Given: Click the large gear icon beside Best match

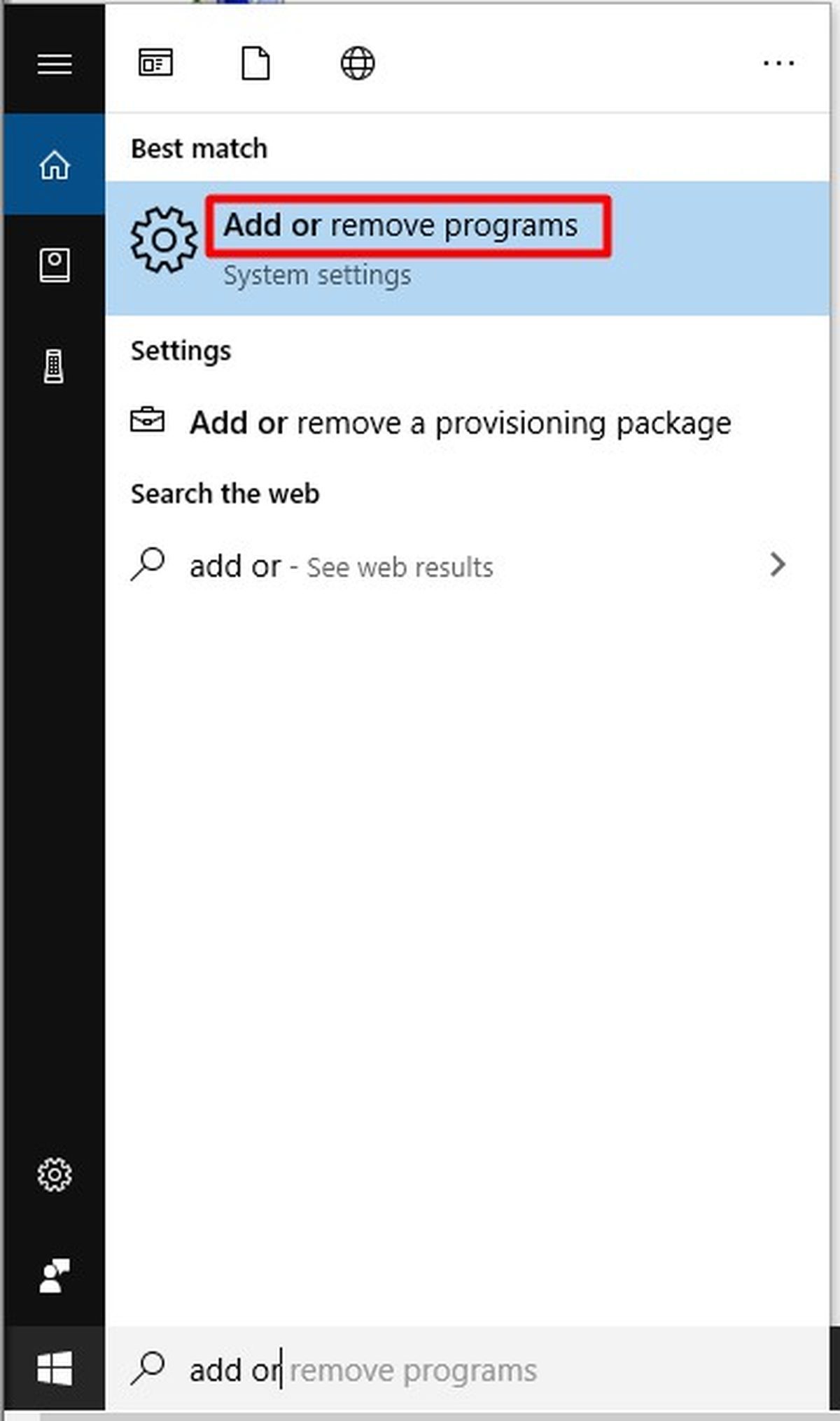Looking at the screenshot, I should [x=164, y=240].
